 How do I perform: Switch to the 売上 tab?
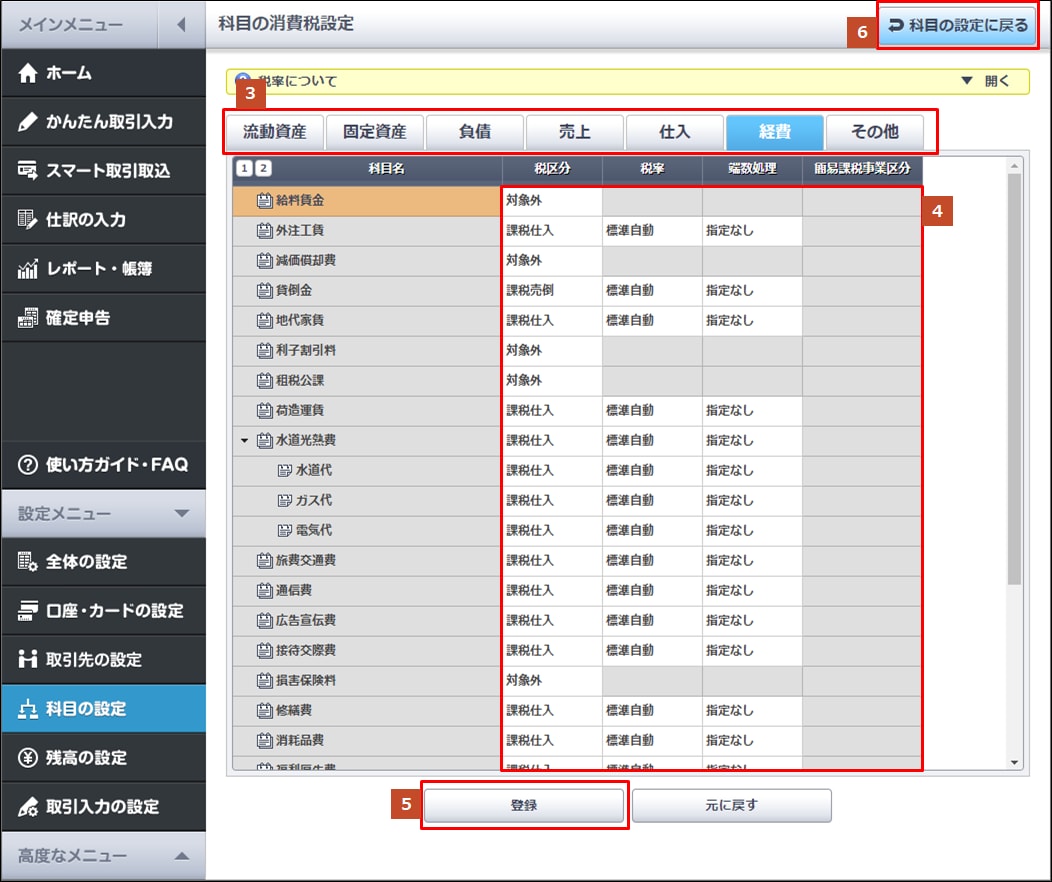click(574, 132)
